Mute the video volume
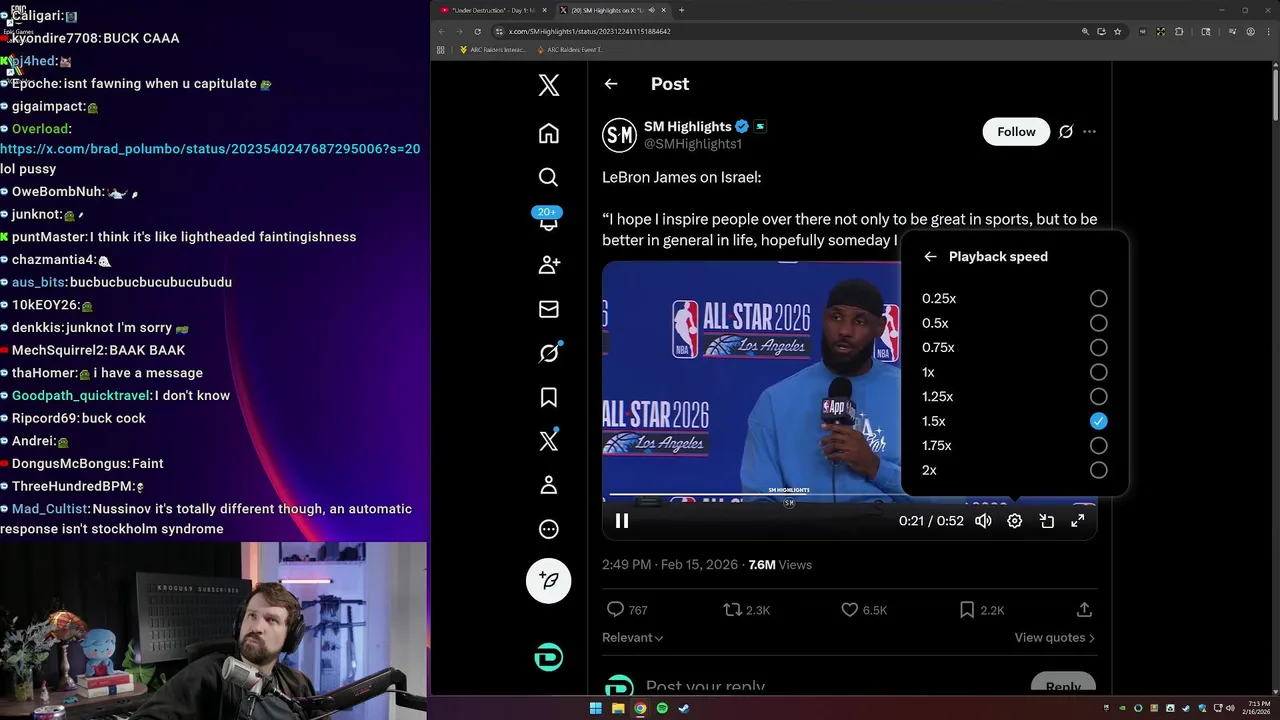1280x720 pixels. [983, 521]
